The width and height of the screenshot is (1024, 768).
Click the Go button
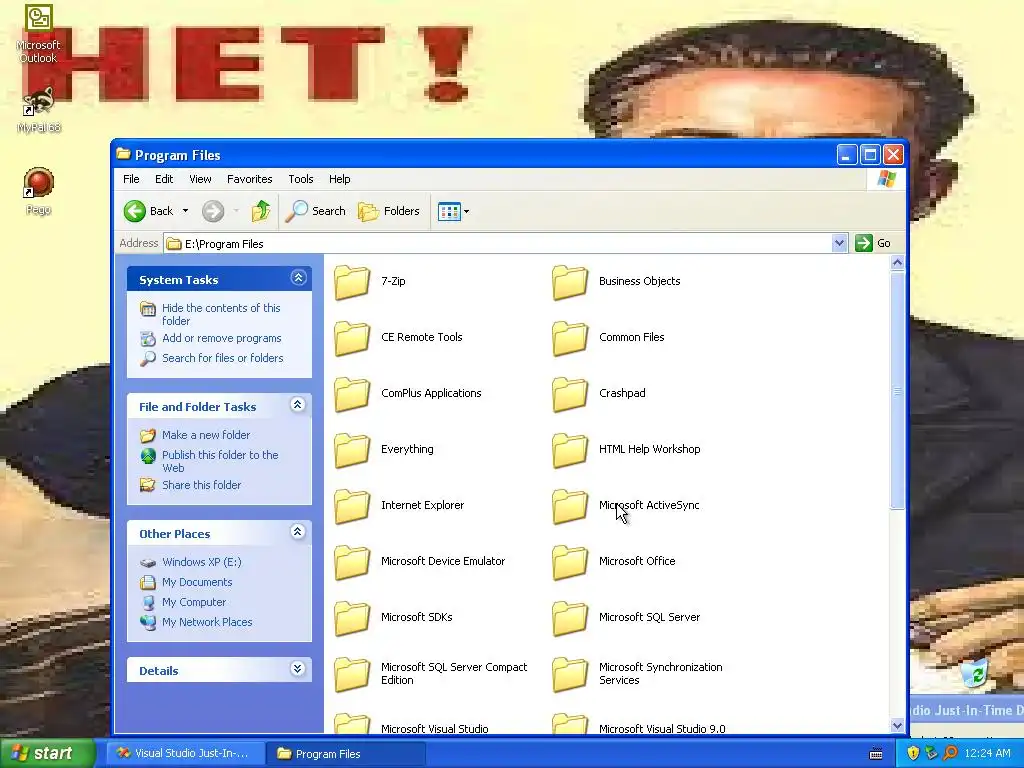[x=873, y=243]
